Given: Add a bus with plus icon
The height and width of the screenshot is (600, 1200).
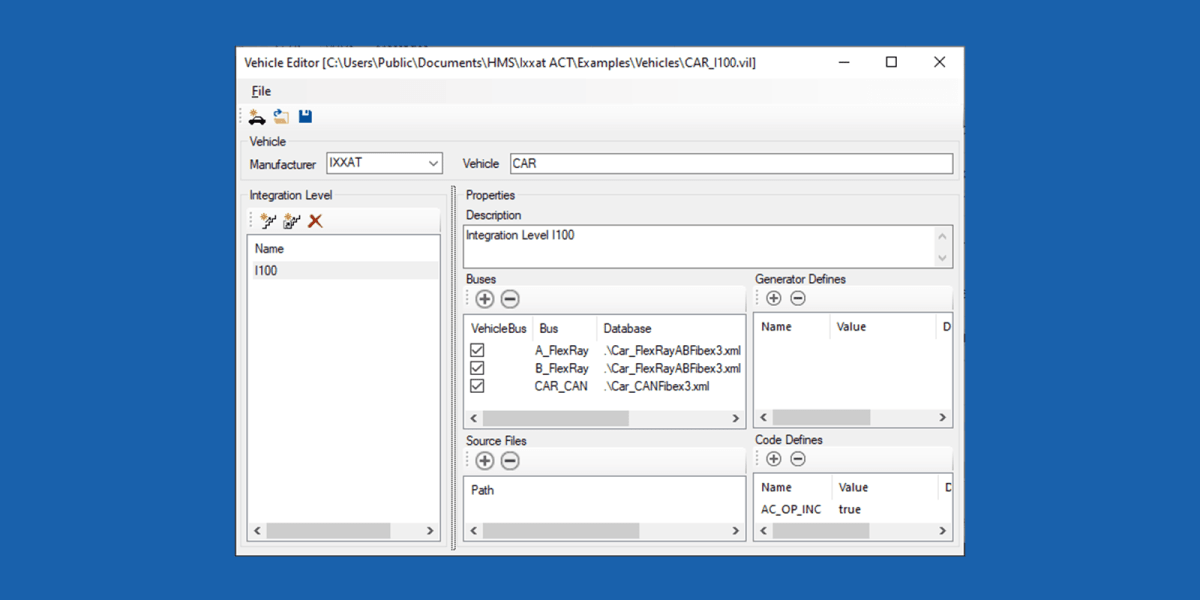Looking at the screenshot, I should 484,299.
